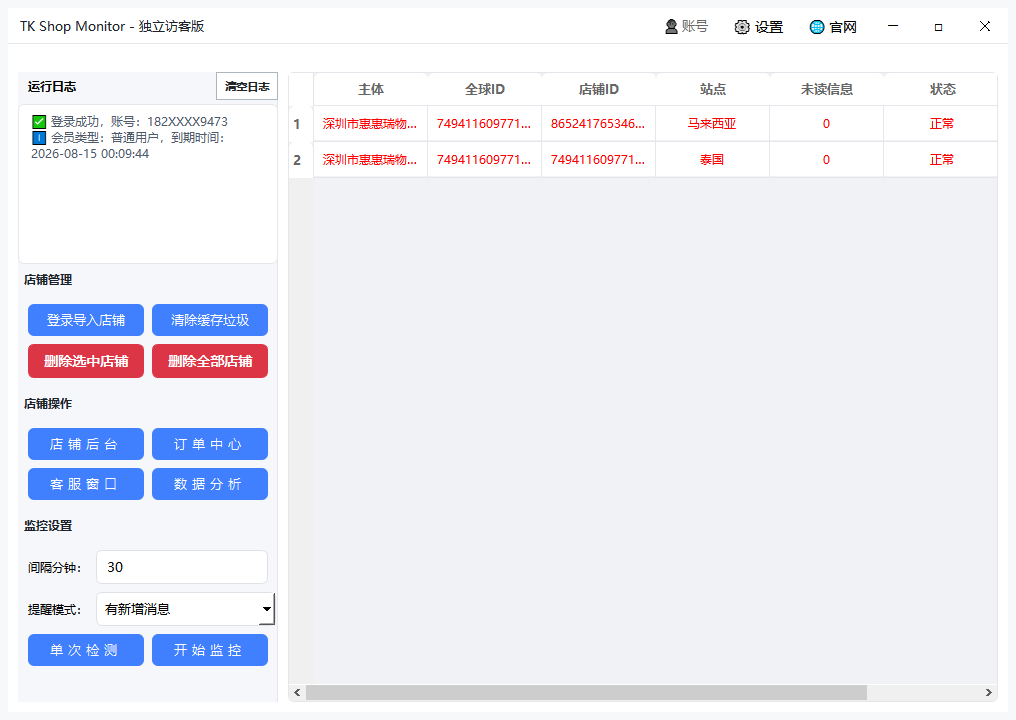Delete selected shop via 删除选中店铺
The image size is (1016, 720).
pyautogui.click(x=86, y=361)
